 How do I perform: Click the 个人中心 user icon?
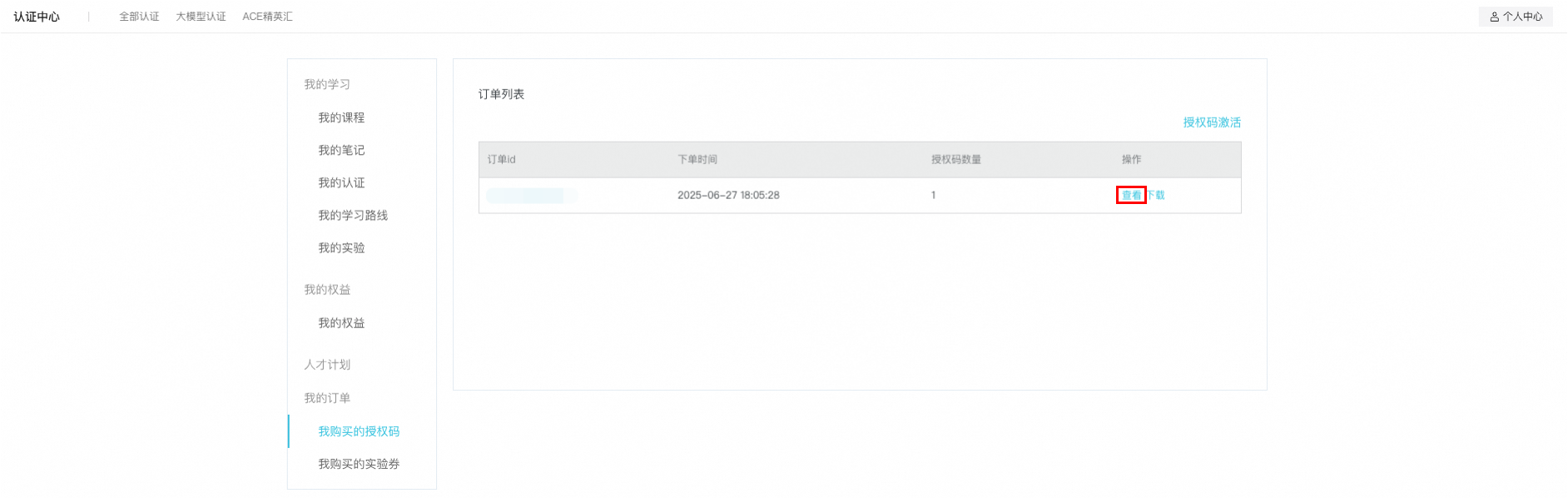(1495, 17)
